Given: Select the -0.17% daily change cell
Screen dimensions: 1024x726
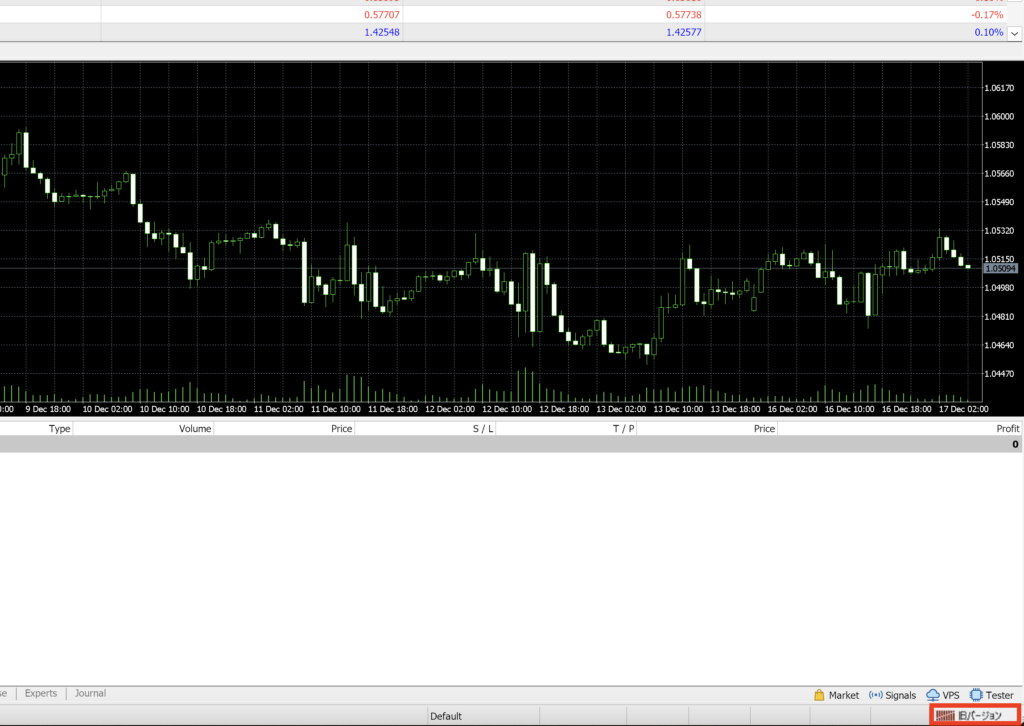Looking at the screenshot, I should [987, 14].
